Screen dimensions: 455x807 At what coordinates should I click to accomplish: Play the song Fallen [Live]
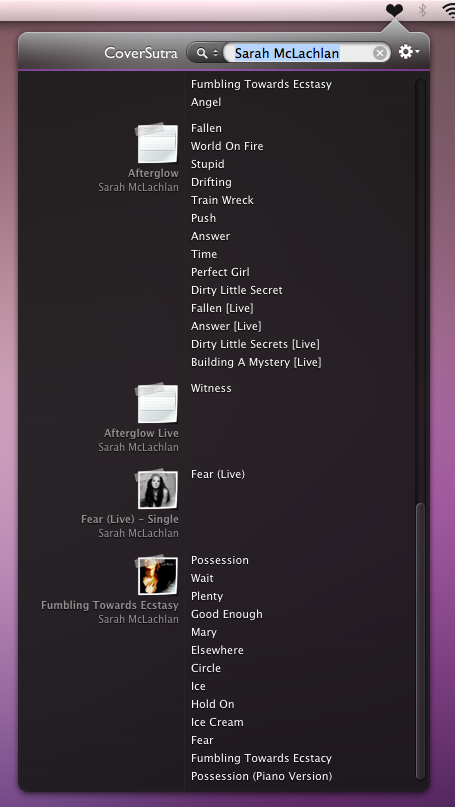coord(222,308)
